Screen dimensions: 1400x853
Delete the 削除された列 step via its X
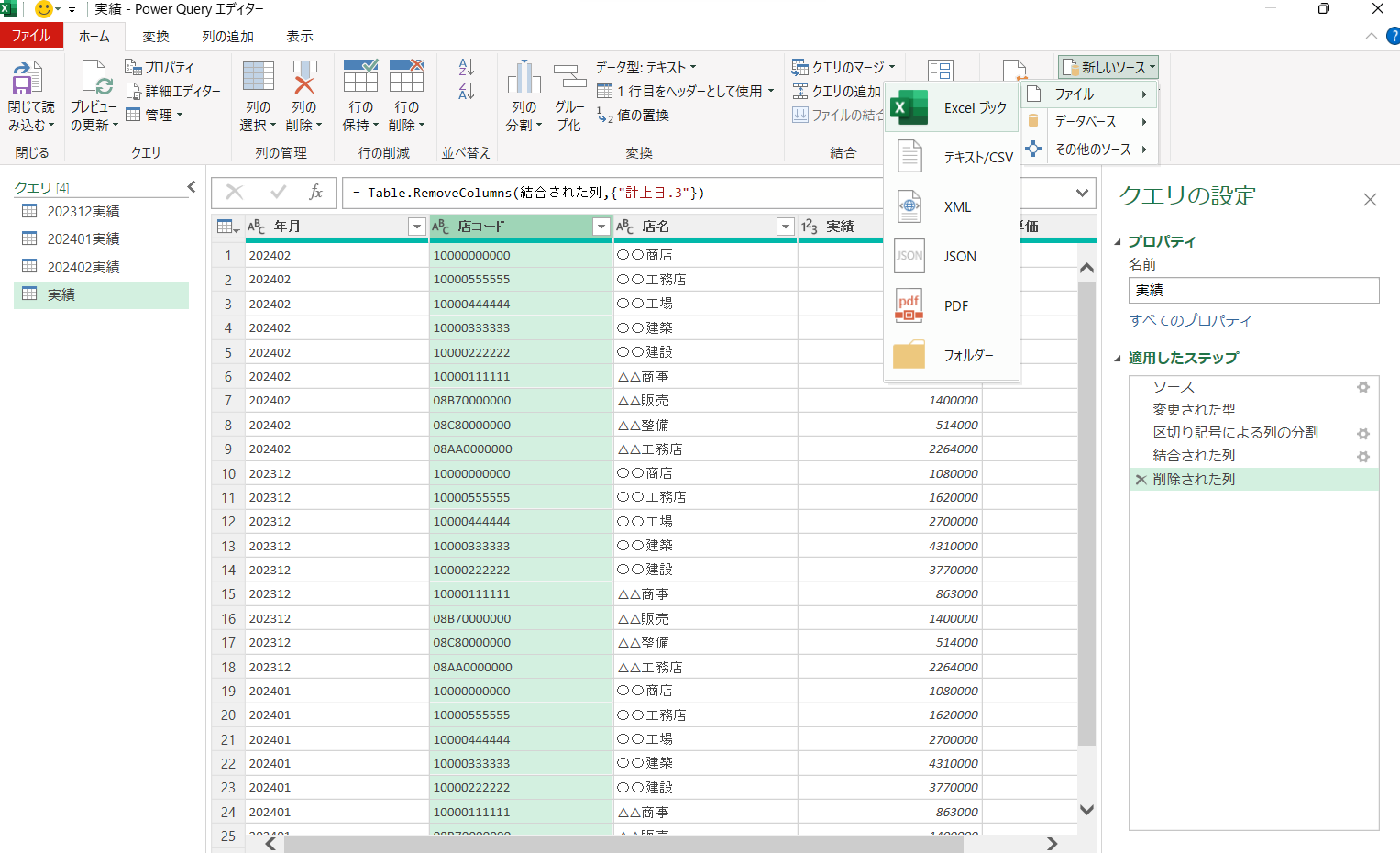[1141, 479]
